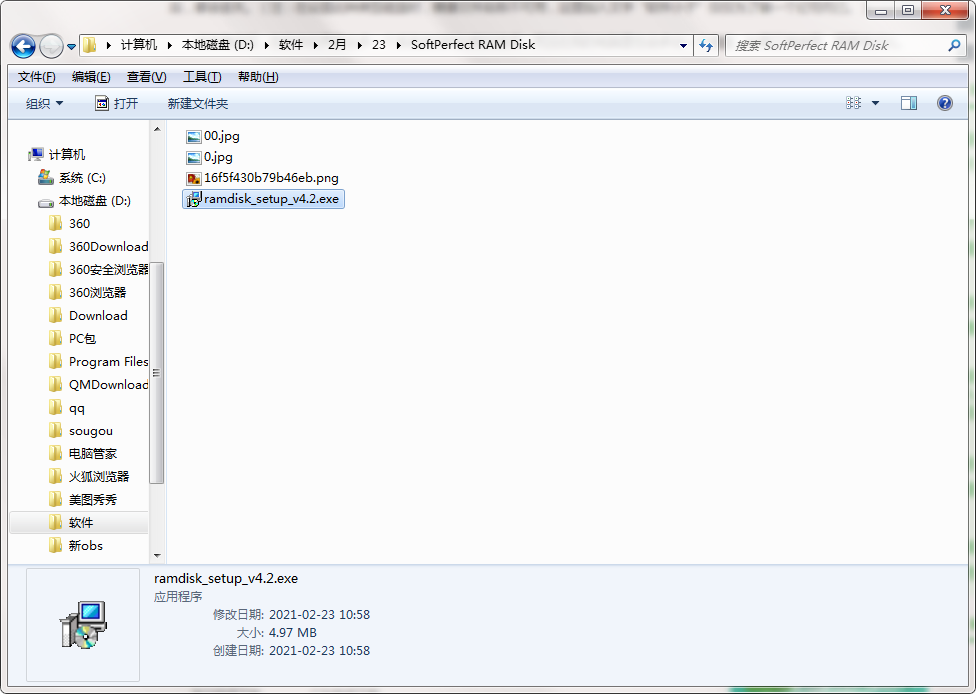Click installer icon of ramdisk_setup_v4.2.exe in list
This screenshot has width=976, height=694.
coord(194,199)
